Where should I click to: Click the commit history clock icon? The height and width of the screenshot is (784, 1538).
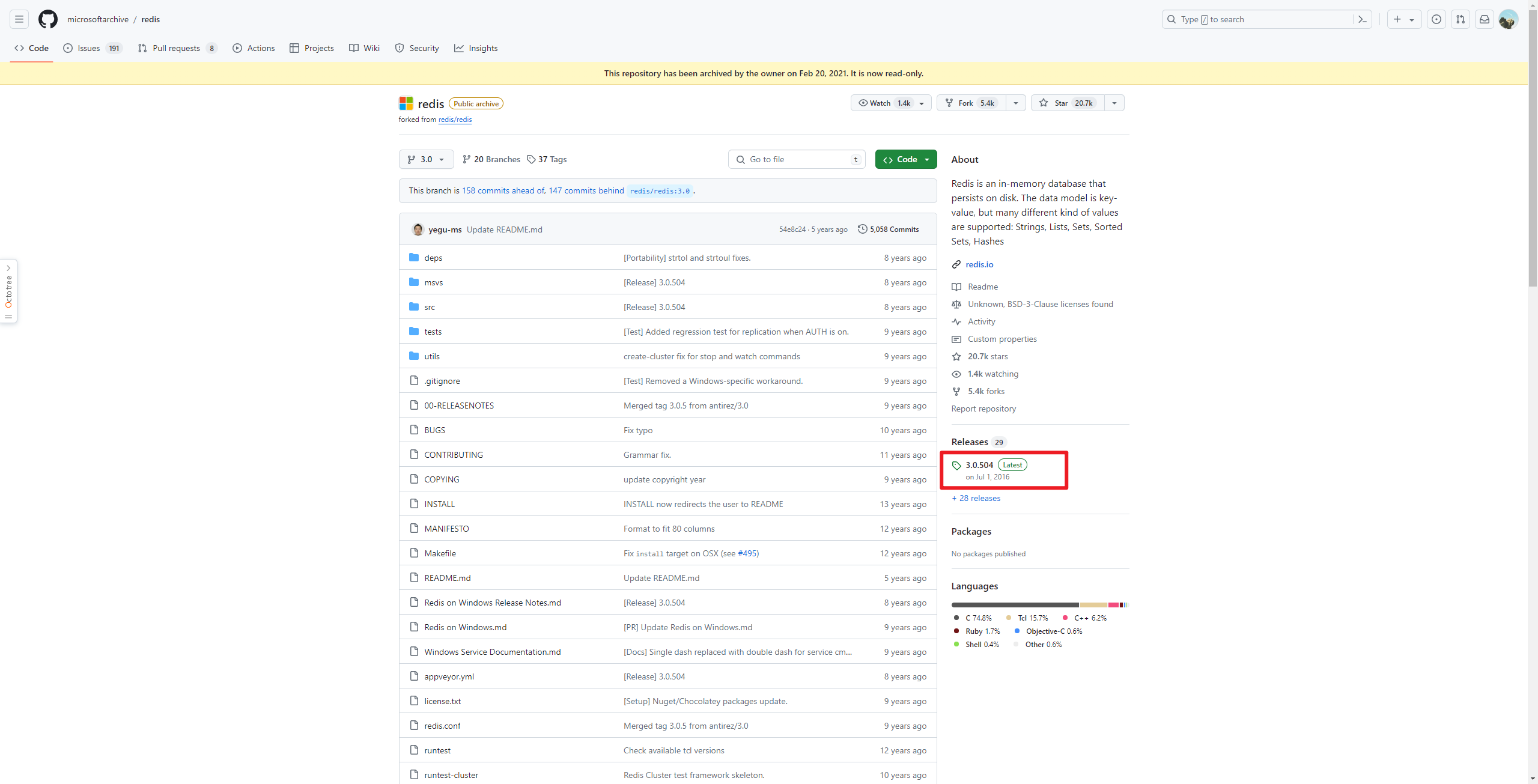(862, 229)
